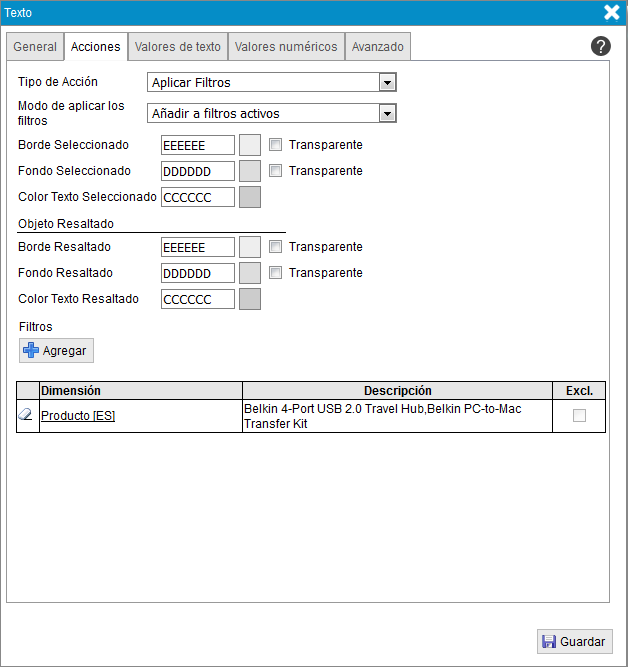Click the Borde Seleccionado hex input field
The width and height of the screenshot is (628, 667).
click(197, 145)
